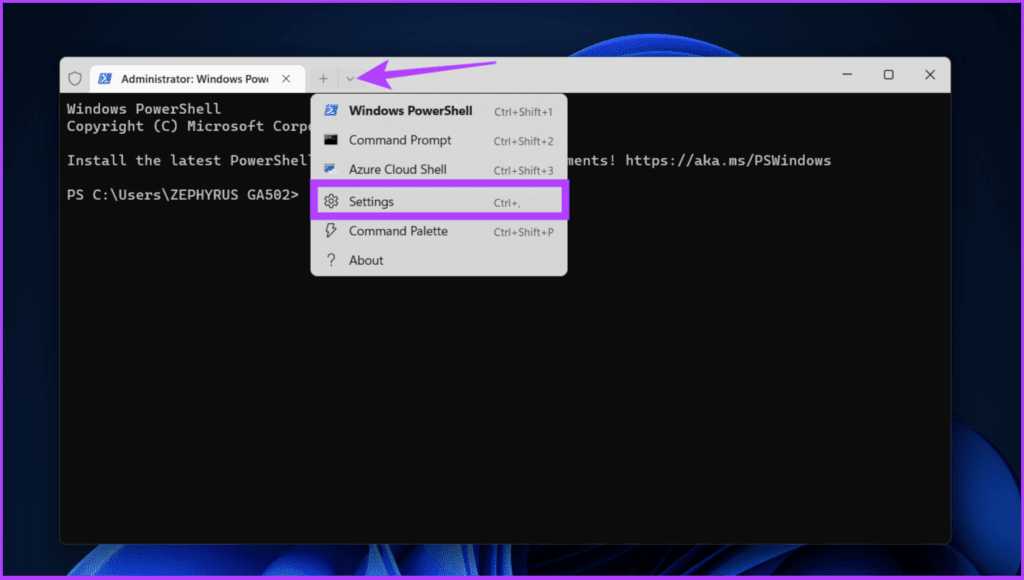Open About from the dropdown menu
The height and width of the screenshot is (580, 1024).
click(x=439, y=261)
